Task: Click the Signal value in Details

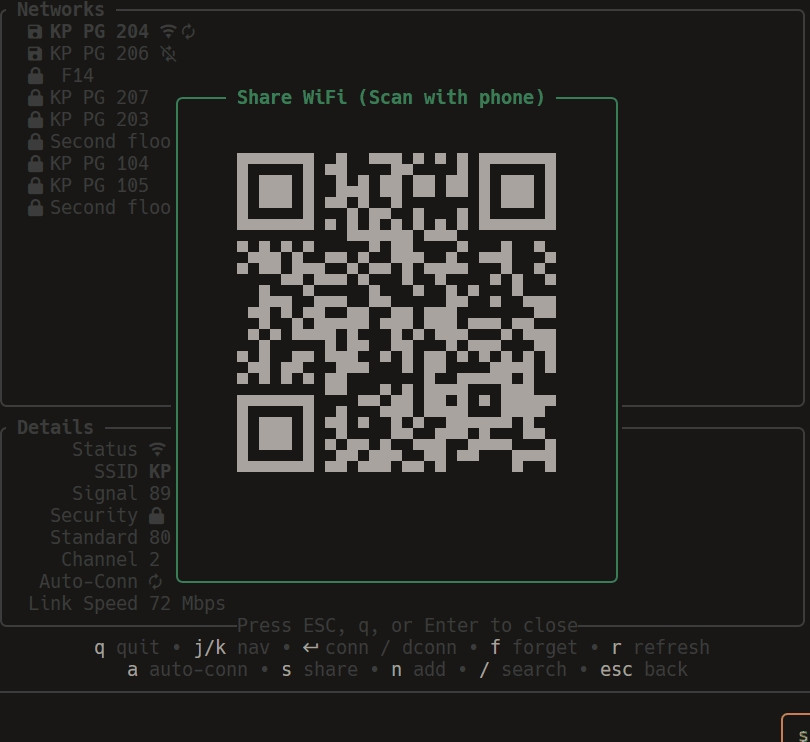Action: coord(160,493)
